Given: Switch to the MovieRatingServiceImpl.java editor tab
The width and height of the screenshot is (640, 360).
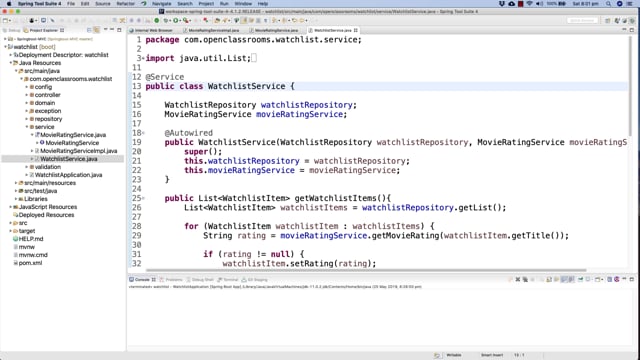Looking at the screenshot, I should tap(211, 30).
